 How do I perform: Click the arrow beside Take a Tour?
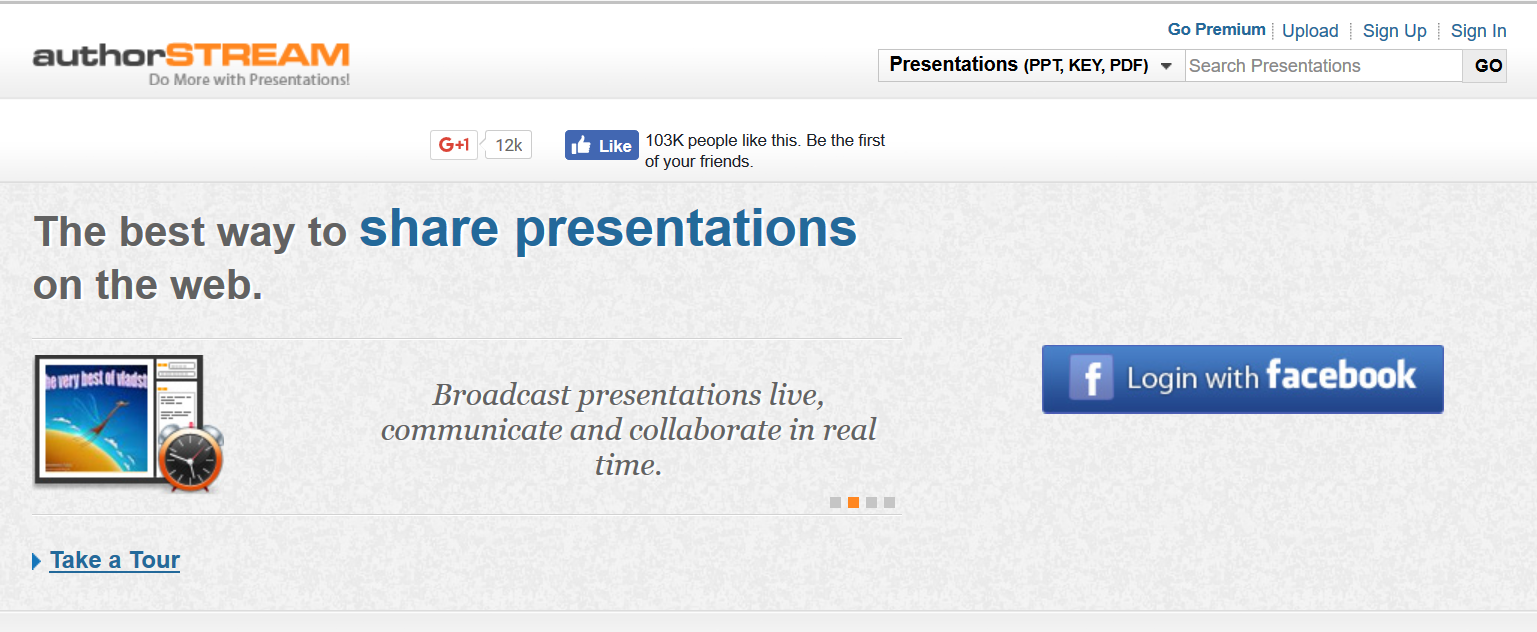point(37,561)
